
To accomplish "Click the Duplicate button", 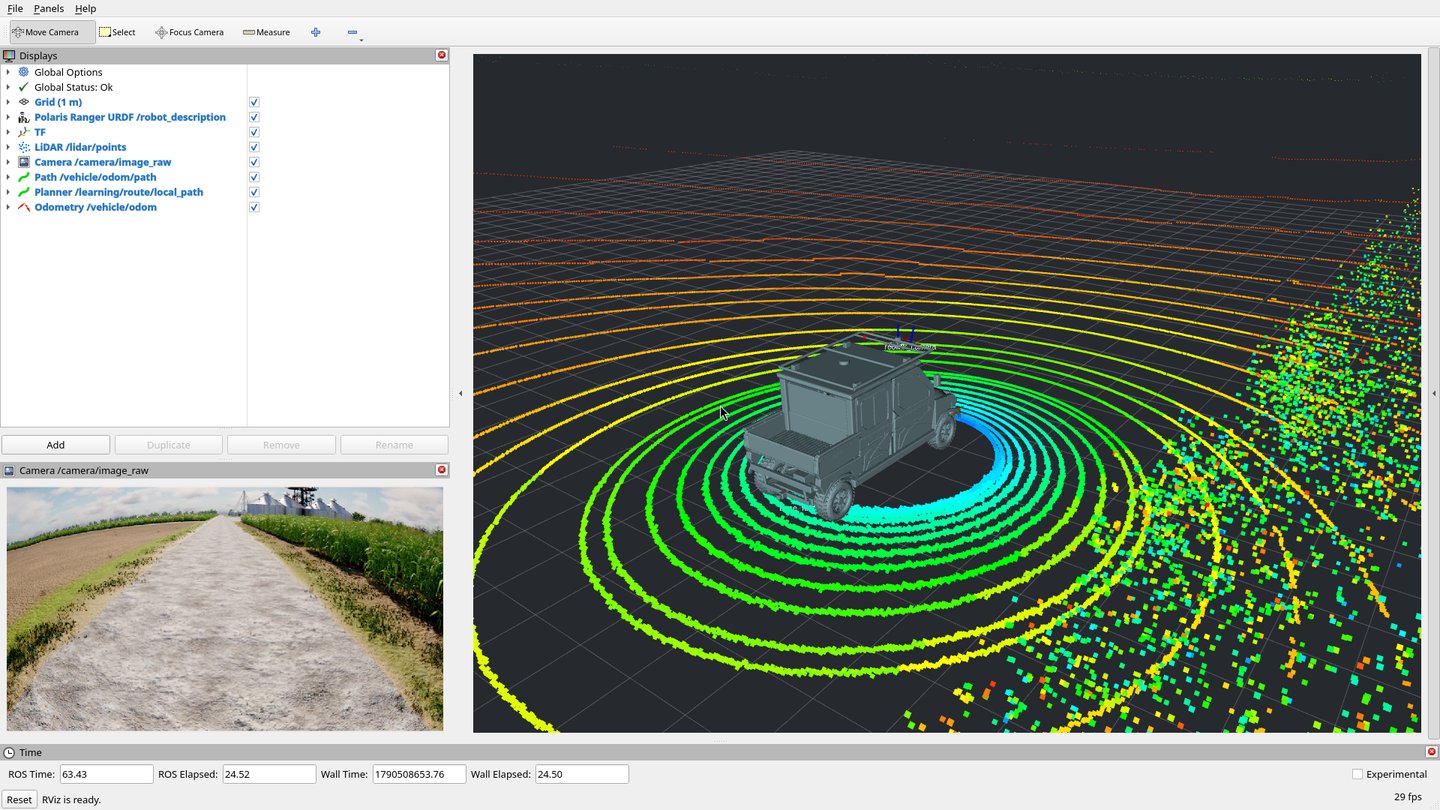I will [x=168, y=445].
